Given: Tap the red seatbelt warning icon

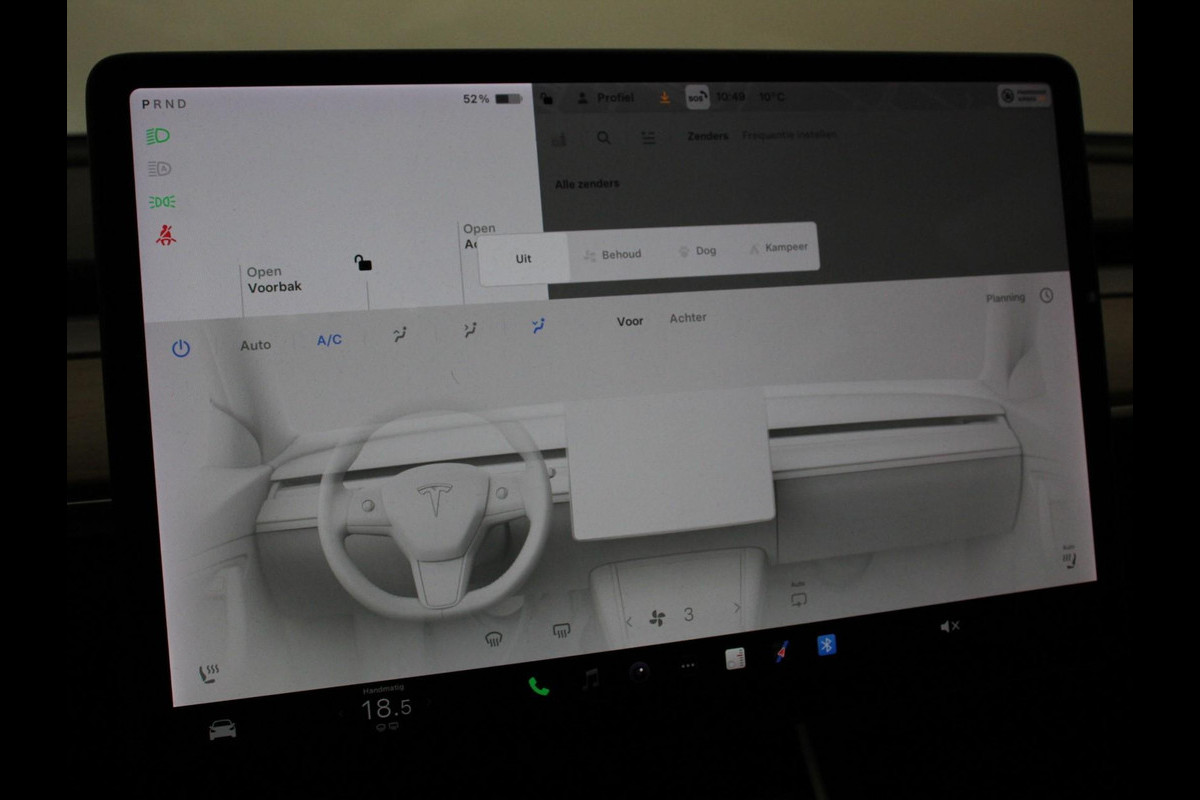Looking at the screenshot, I should tap(165, 236).
